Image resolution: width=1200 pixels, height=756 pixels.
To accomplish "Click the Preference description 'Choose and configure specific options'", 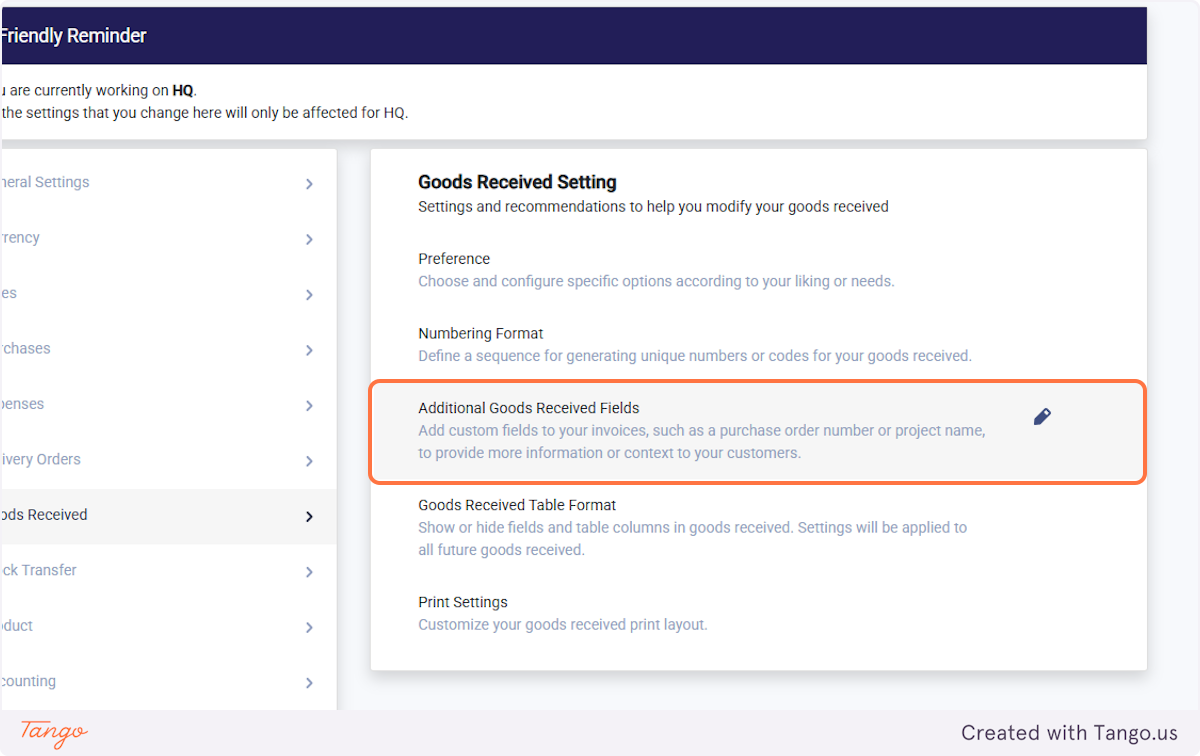I will click(x=656, y=281).
